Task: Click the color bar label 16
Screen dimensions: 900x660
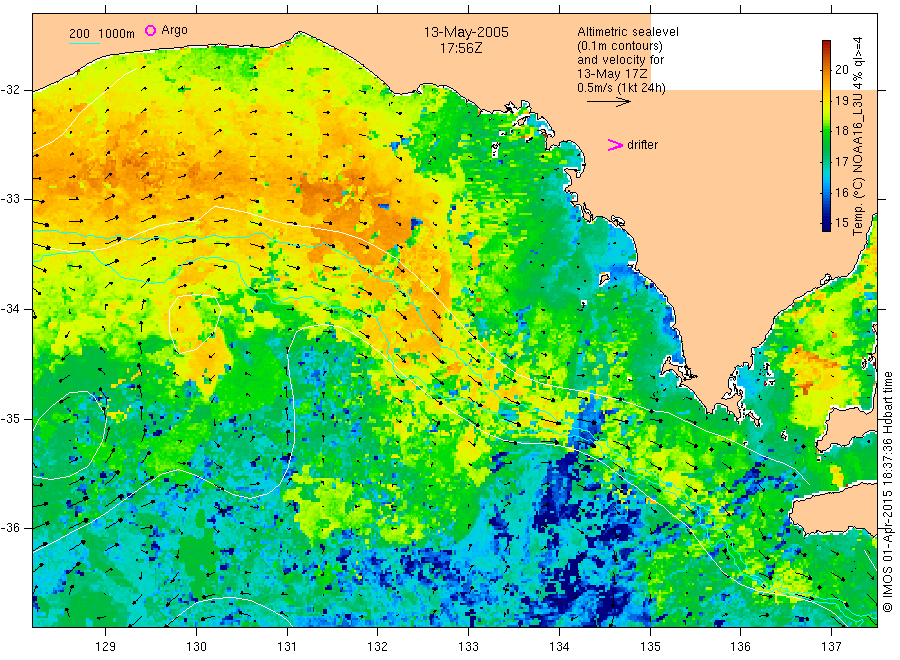Action: [841, 192]
